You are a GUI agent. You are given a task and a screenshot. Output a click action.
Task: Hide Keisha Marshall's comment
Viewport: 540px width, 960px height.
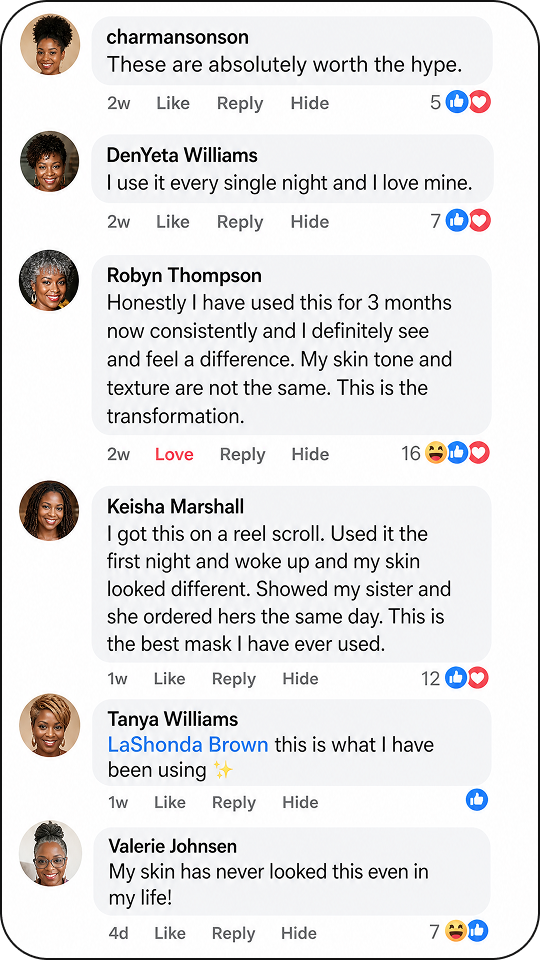click(x=301, y=679)
